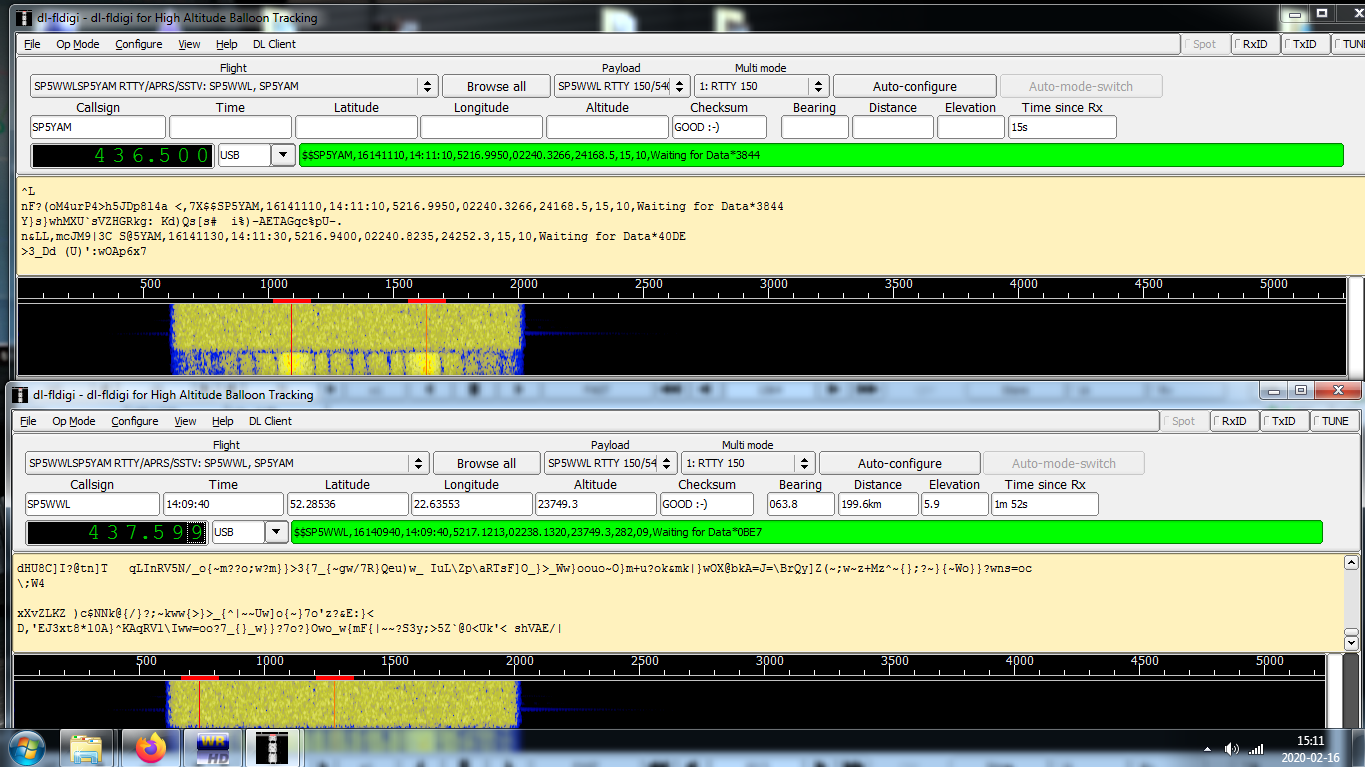Click Auto-configure in the upper window
Screen dimensions: 1365x767
(915, 86)
